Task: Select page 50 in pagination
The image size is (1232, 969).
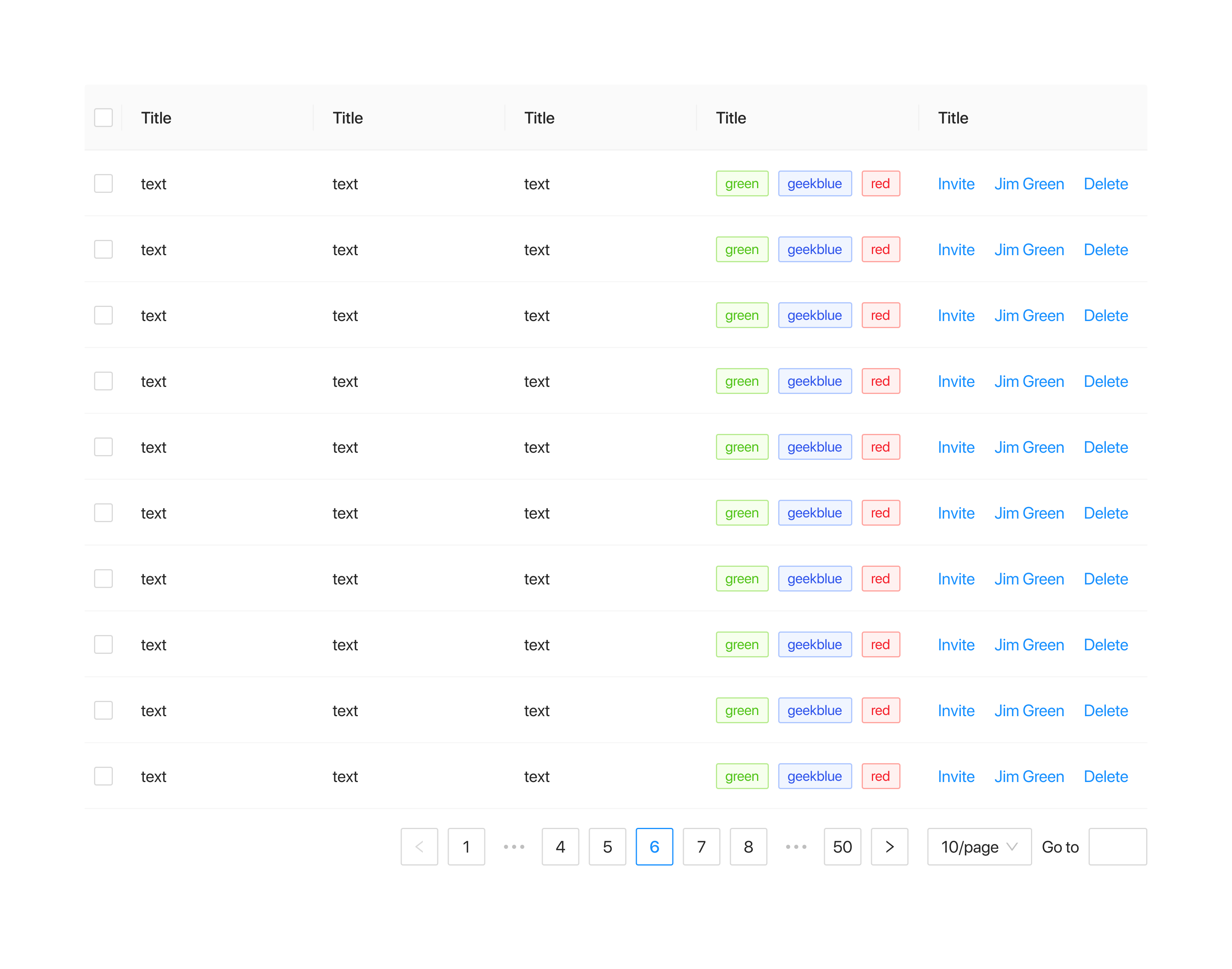Action: pos(842,846)
